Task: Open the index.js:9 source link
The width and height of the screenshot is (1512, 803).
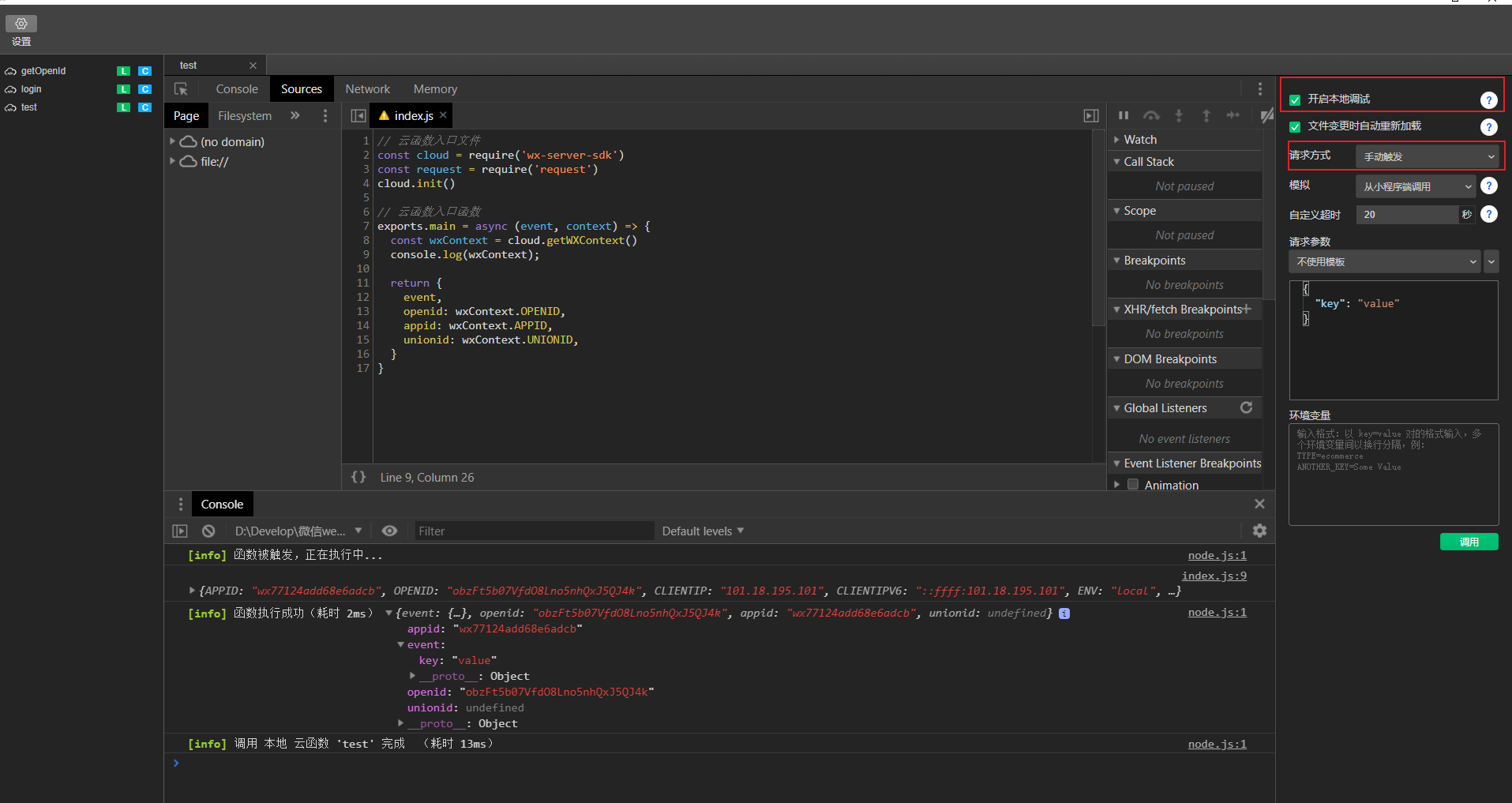Action: (1214, 576)
